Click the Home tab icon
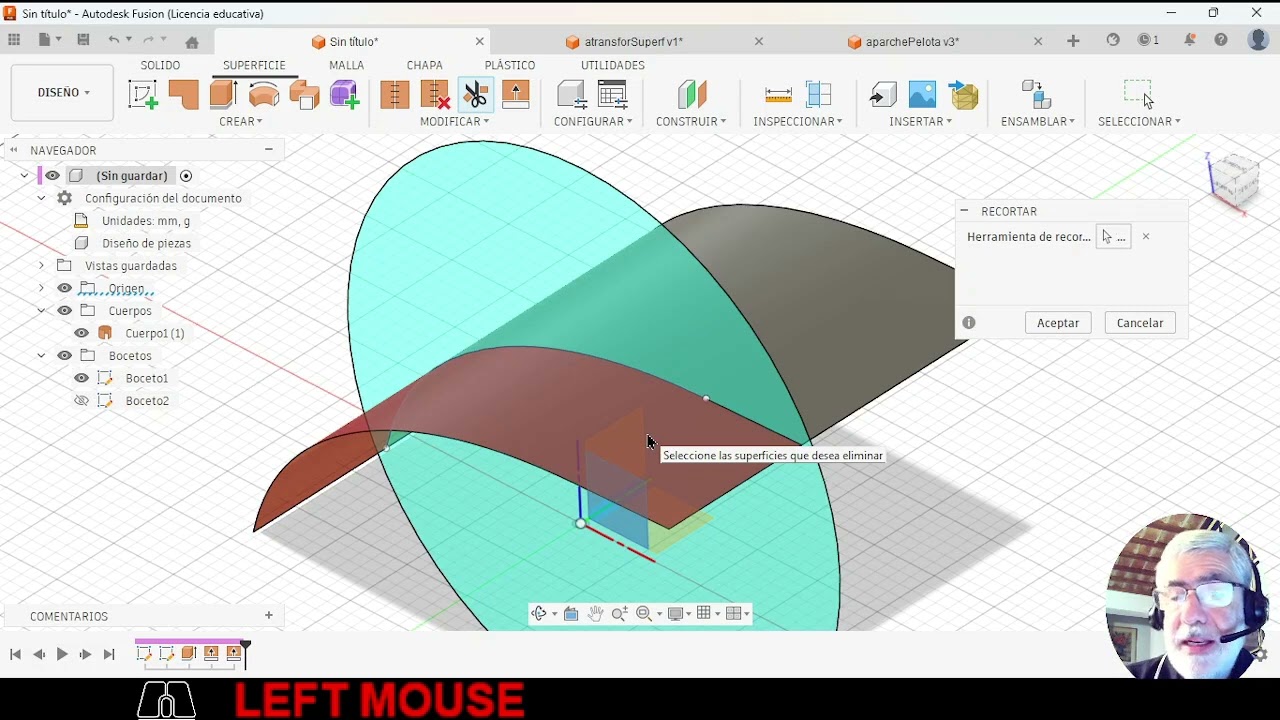The height and width of the screenshot is (720, 1280). point(192,42)
